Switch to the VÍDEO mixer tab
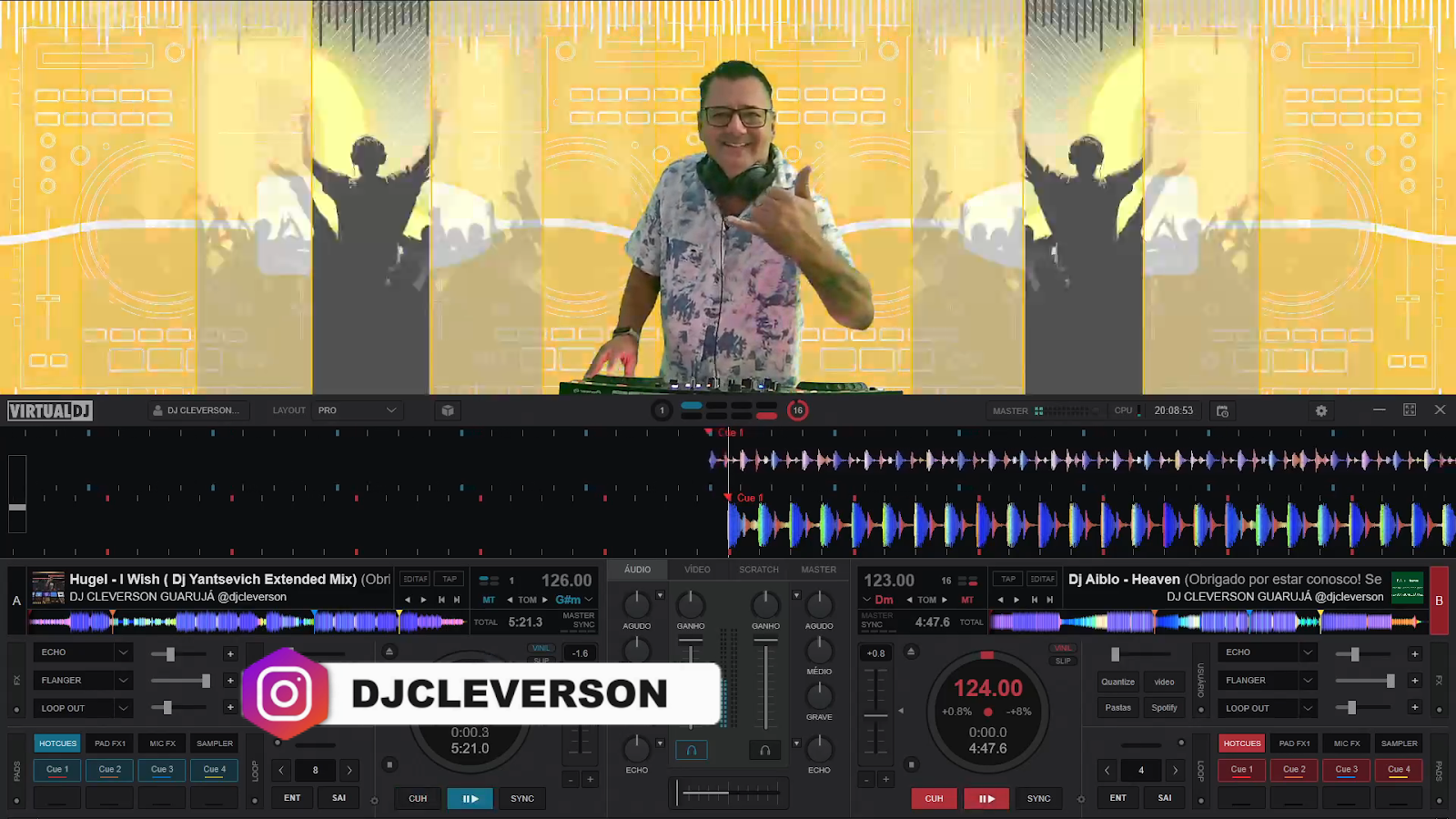Viewport: 1456px width, 819px height. point(697,570)
